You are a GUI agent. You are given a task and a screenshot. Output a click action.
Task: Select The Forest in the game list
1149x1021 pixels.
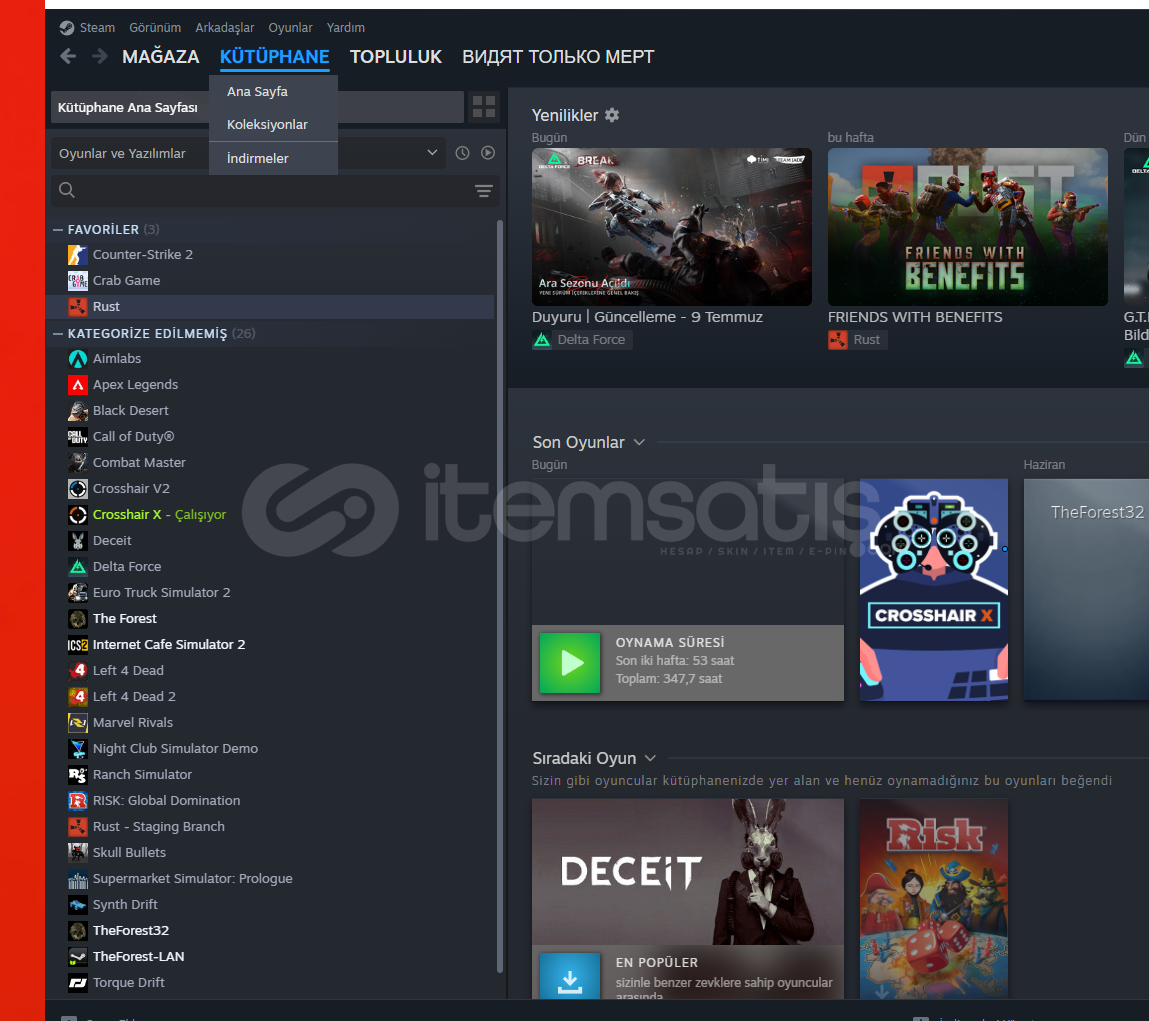(x=270, y=619)
